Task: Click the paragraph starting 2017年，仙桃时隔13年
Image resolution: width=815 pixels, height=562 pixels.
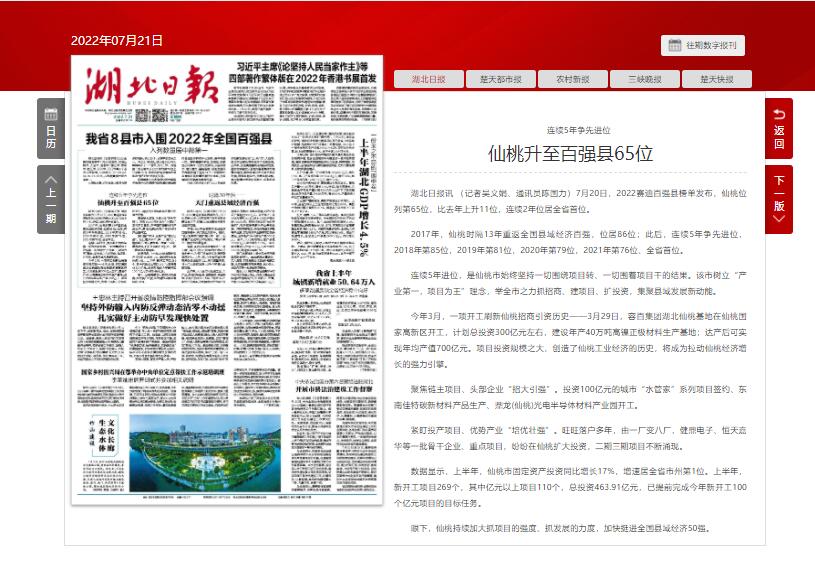Action: pos(570,242)
